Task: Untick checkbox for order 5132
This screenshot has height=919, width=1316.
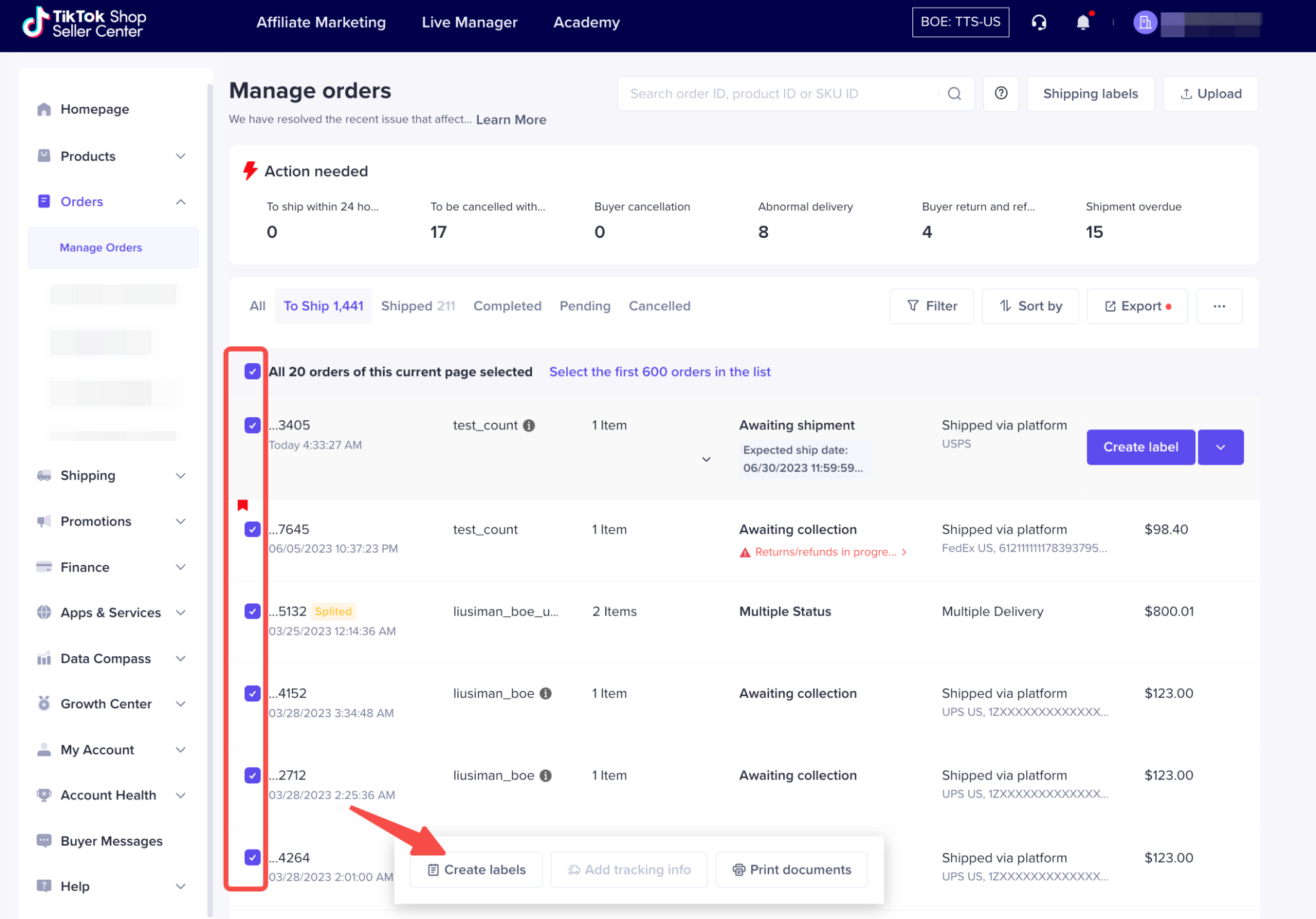Action: (253, 611)
